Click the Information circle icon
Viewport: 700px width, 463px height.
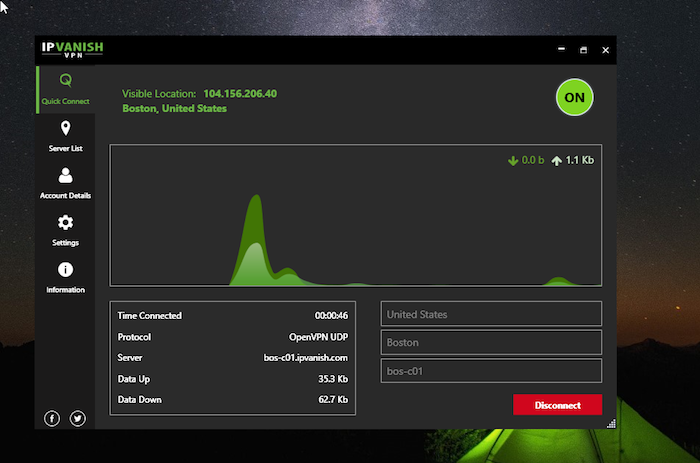point(66,270)
